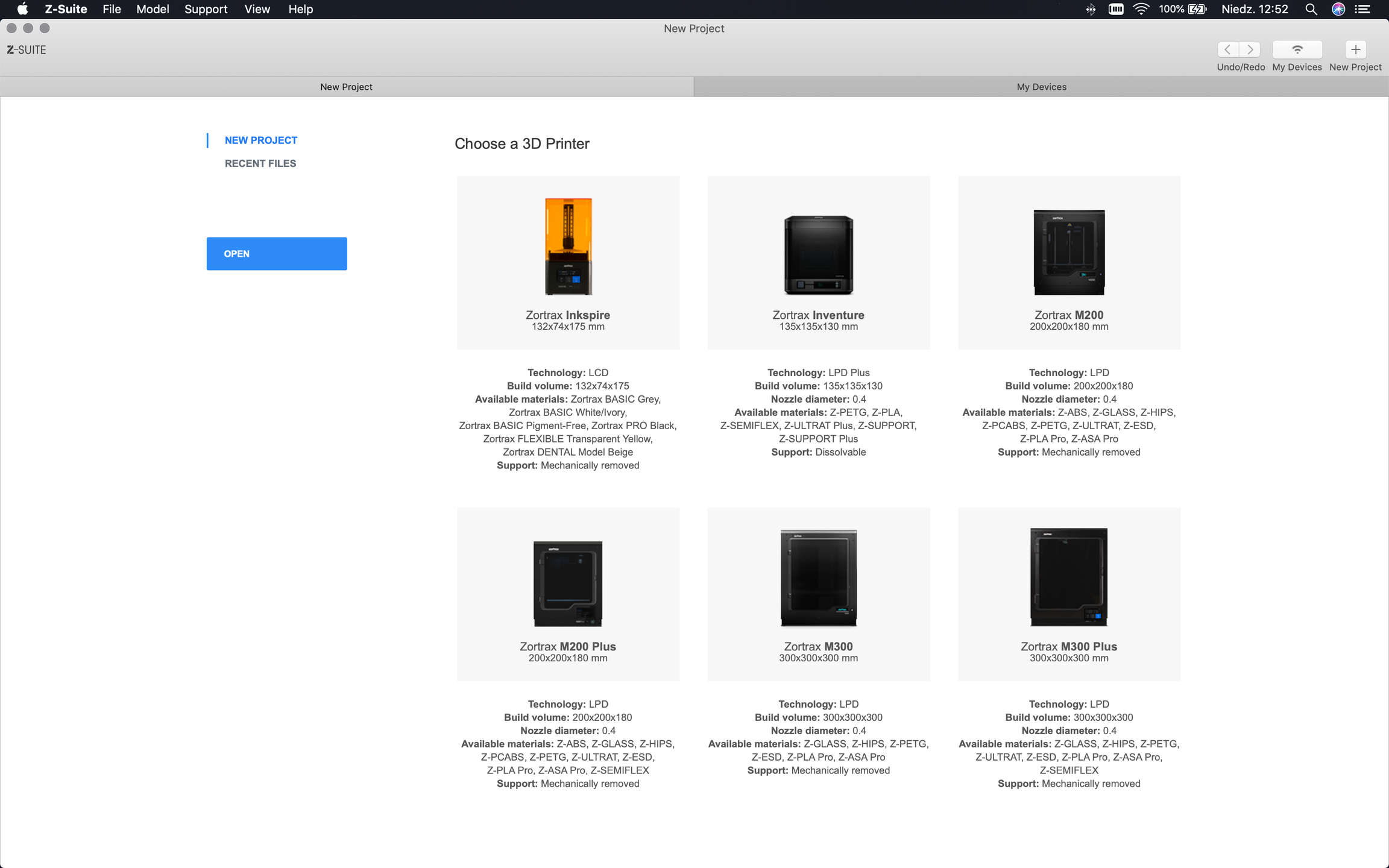The image size is (1389, 868).
Task: Open the Apple menu
Action: (x=23, y=9)
